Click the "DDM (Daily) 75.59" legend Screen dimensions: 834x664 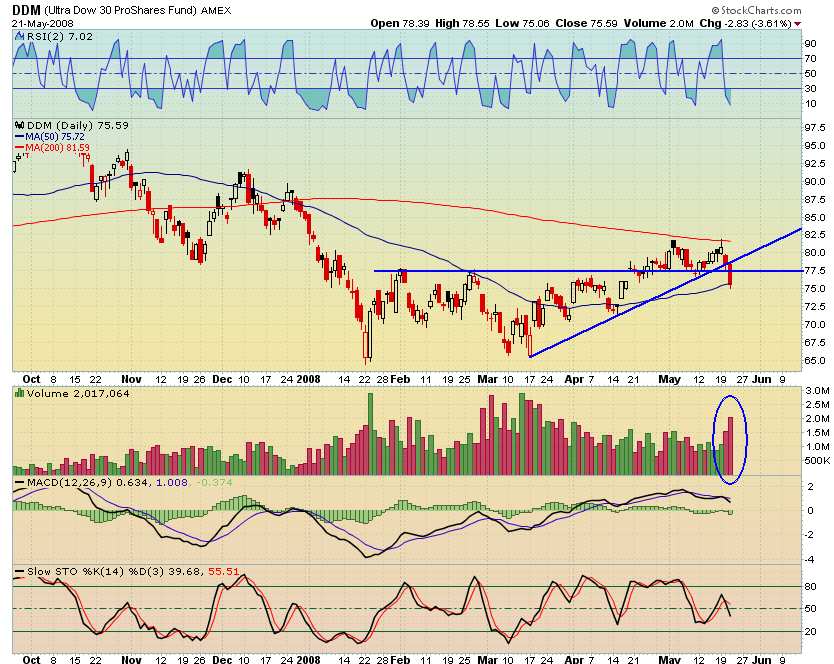coord(78,126)
